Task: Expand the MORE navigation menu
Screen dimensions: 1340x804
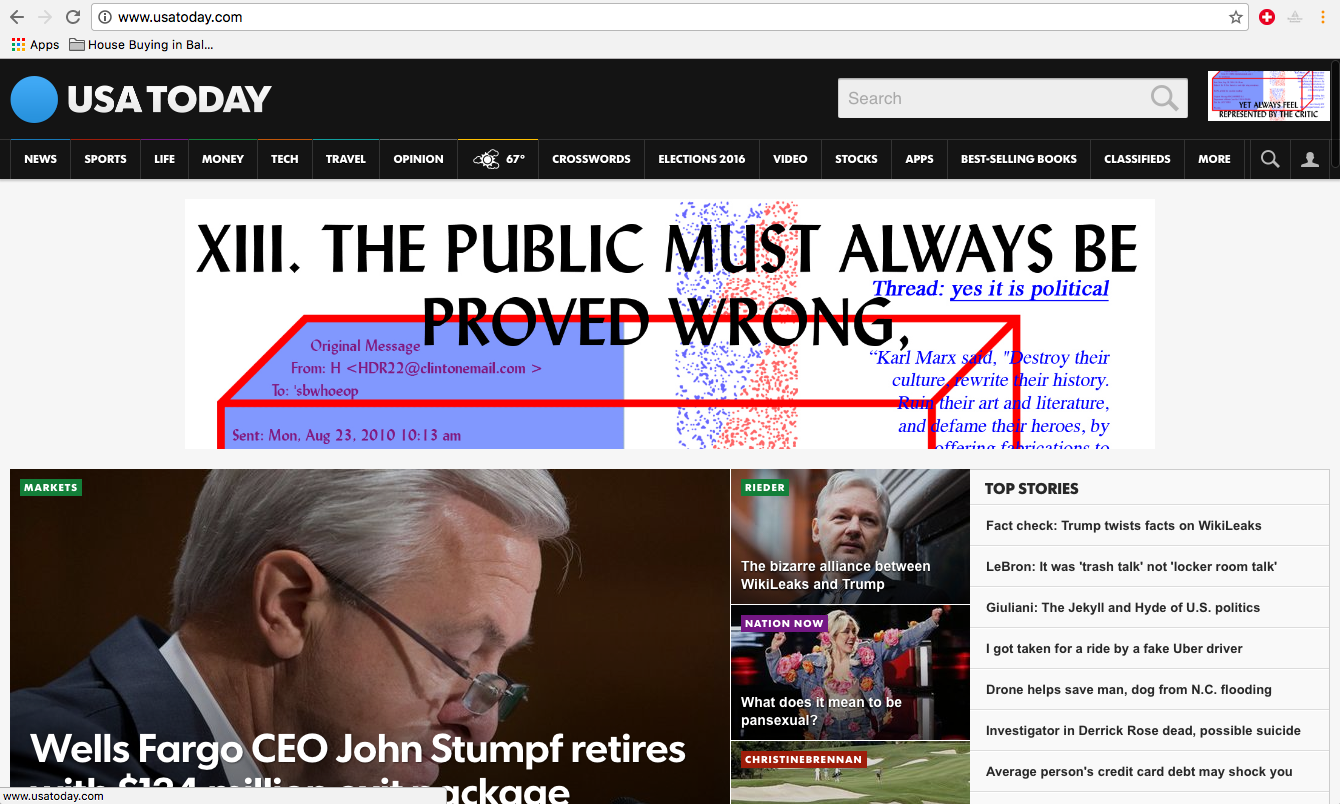Action: tap(1214, 159)
